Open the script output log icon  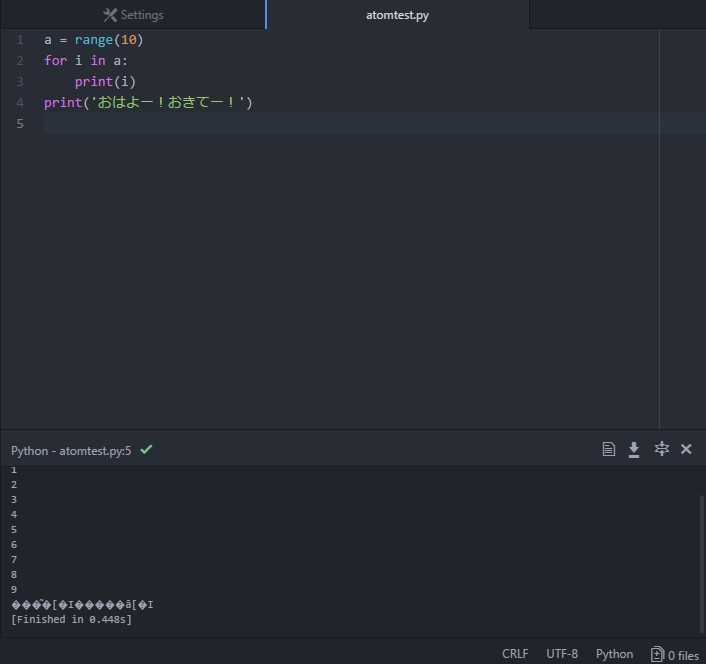point(608,449)
